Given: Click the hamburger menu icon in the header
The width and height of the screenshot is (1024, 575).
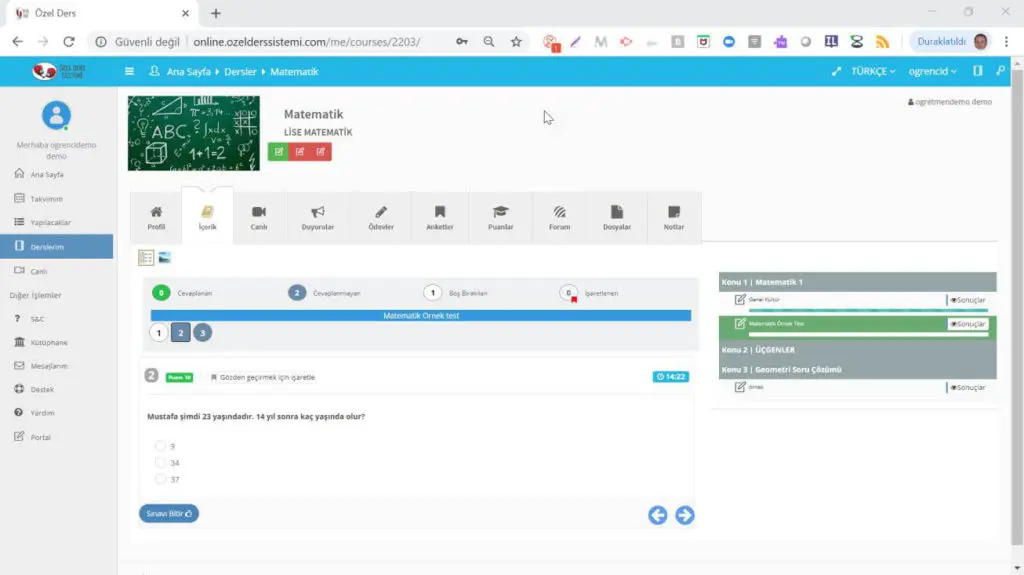Looking at the screenshot, I should (x=129, y=72).
